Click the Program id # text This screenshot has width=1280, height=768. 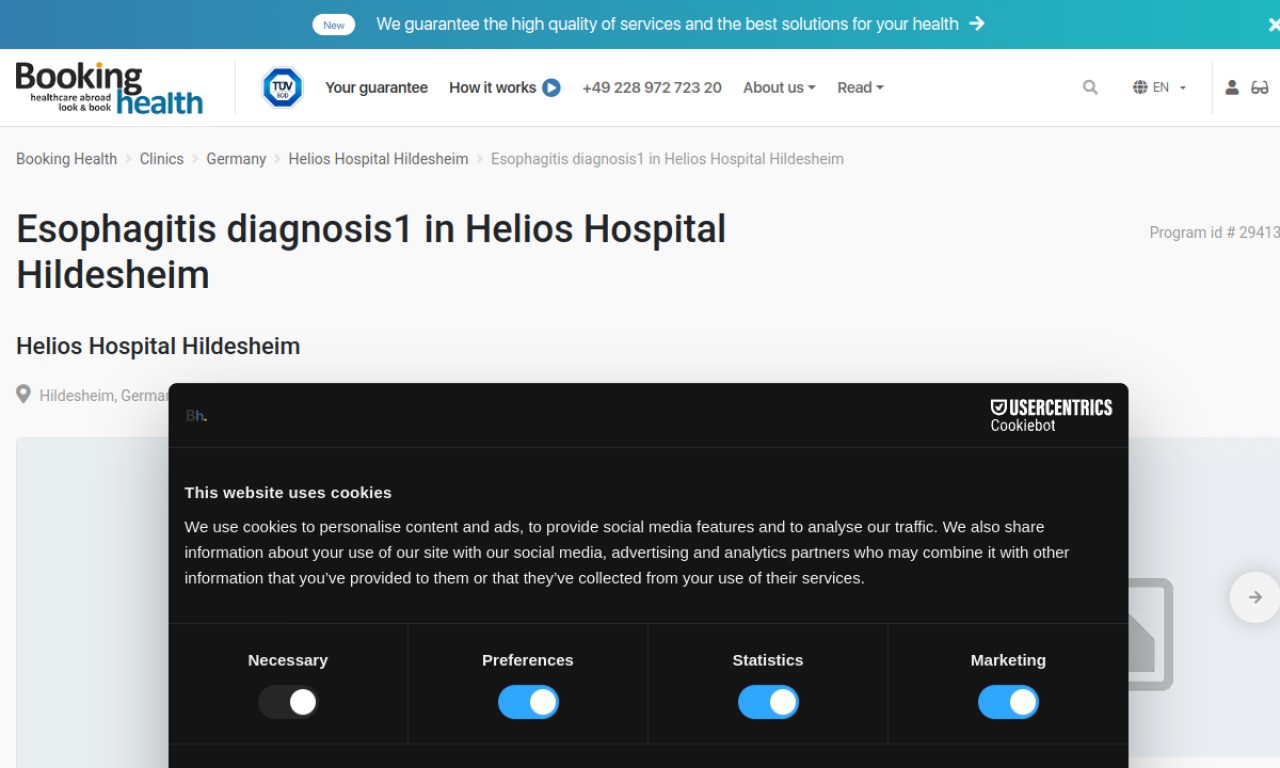tap(1214, 232)
